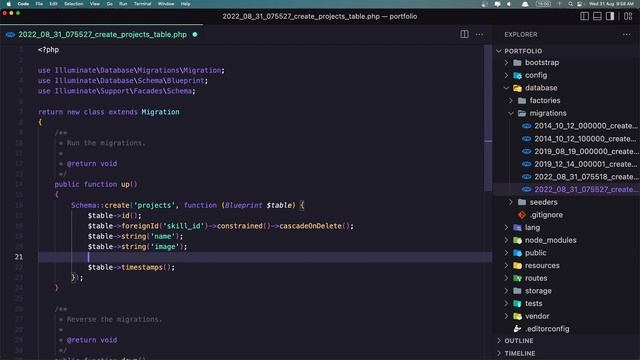This screenshot has width=640, height=360.
Task: Click the editor vertical scrollbar
Action: point(488,118)
